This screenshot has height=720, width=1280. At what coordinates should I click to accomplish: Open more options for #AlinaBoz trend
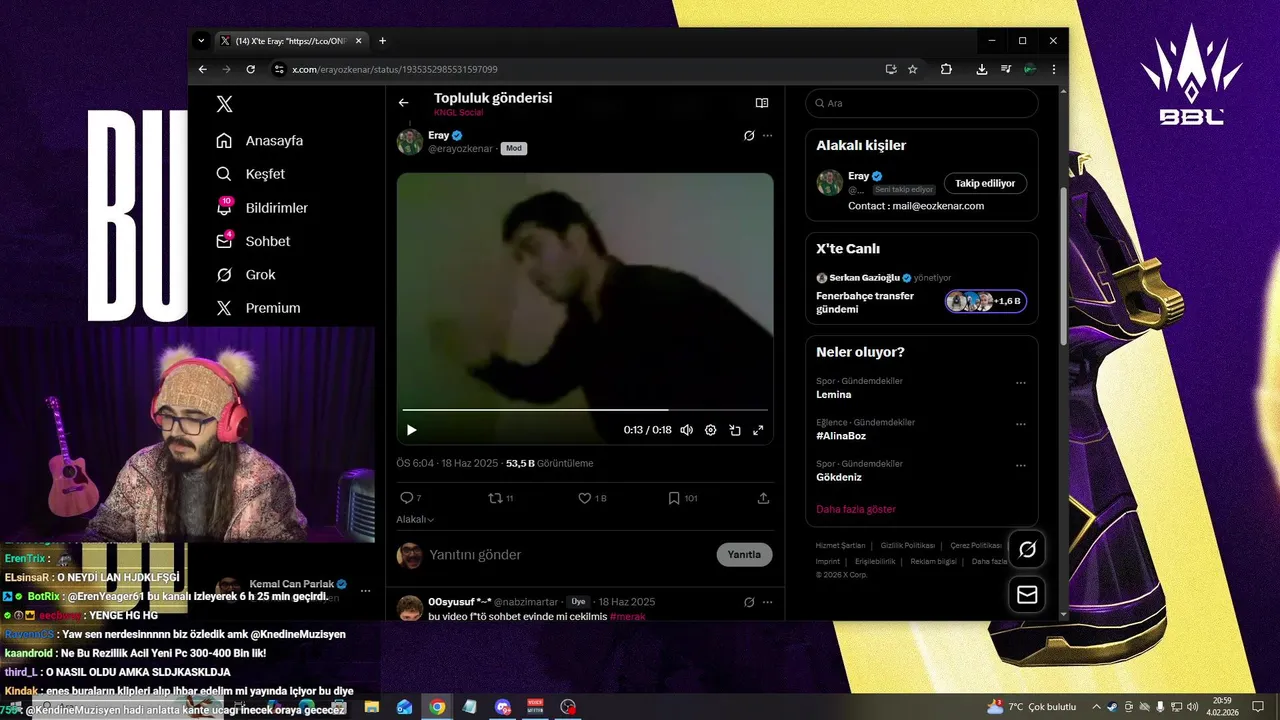tap(1021, 424)
